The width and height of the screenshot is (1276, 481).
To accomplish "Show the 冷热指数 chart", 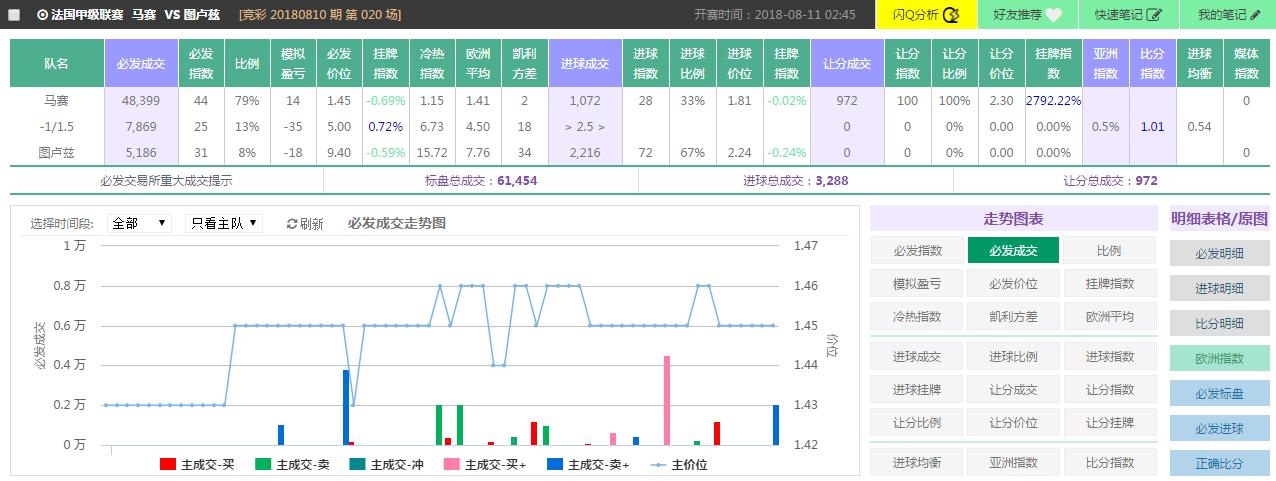I will pyautogui.click(x=917, y=316).
